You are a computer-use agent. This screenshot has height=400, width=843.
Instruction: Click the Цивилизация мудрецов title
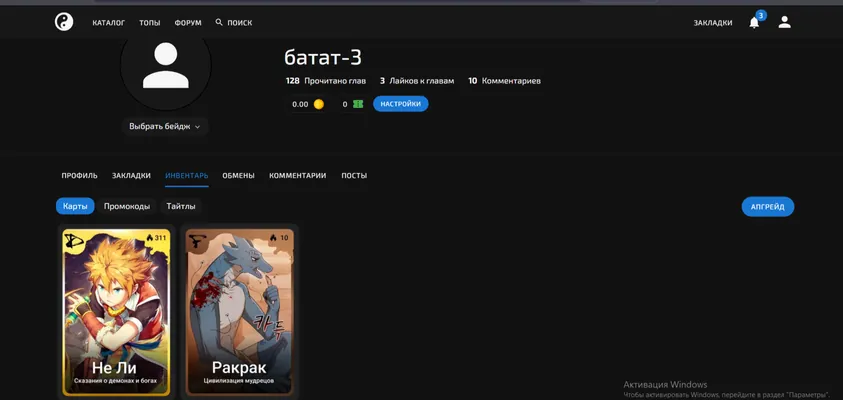point(239,381)
